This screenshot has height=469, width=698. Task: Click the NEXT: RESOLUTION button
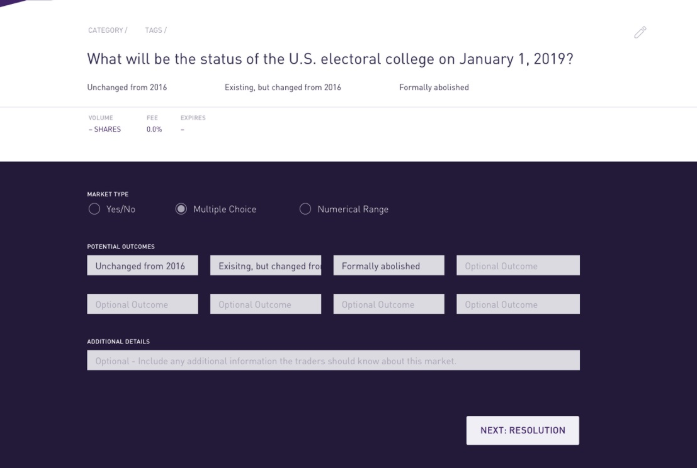[522, 430]
